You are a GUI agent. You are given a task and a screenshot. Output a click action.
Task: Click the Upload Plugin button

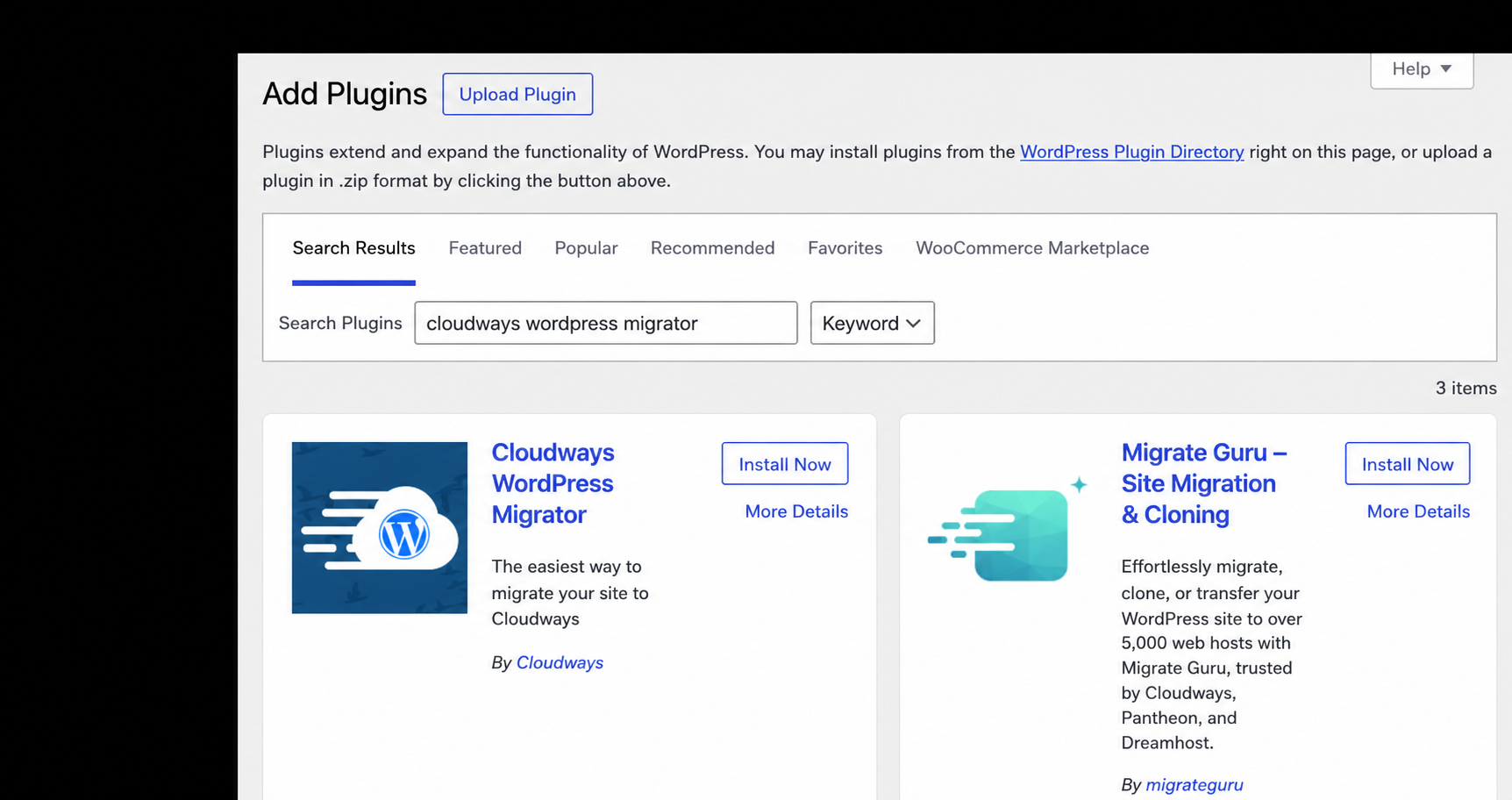517,94
